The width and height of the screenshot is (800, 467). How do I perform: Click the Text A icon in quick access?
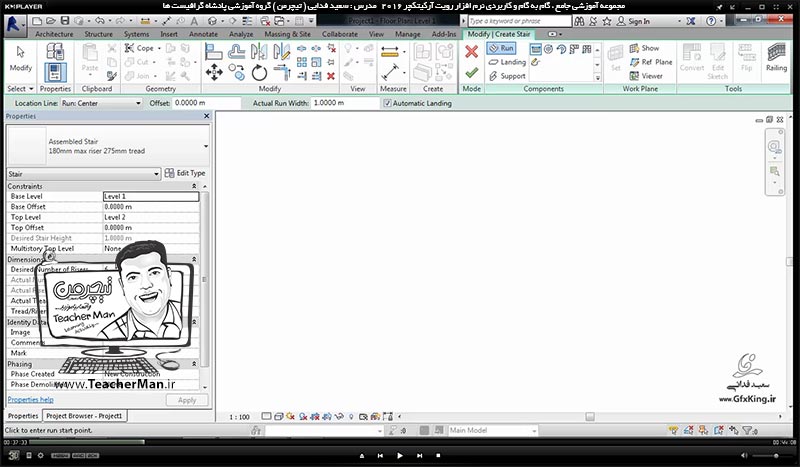click(x=194, y=21)
